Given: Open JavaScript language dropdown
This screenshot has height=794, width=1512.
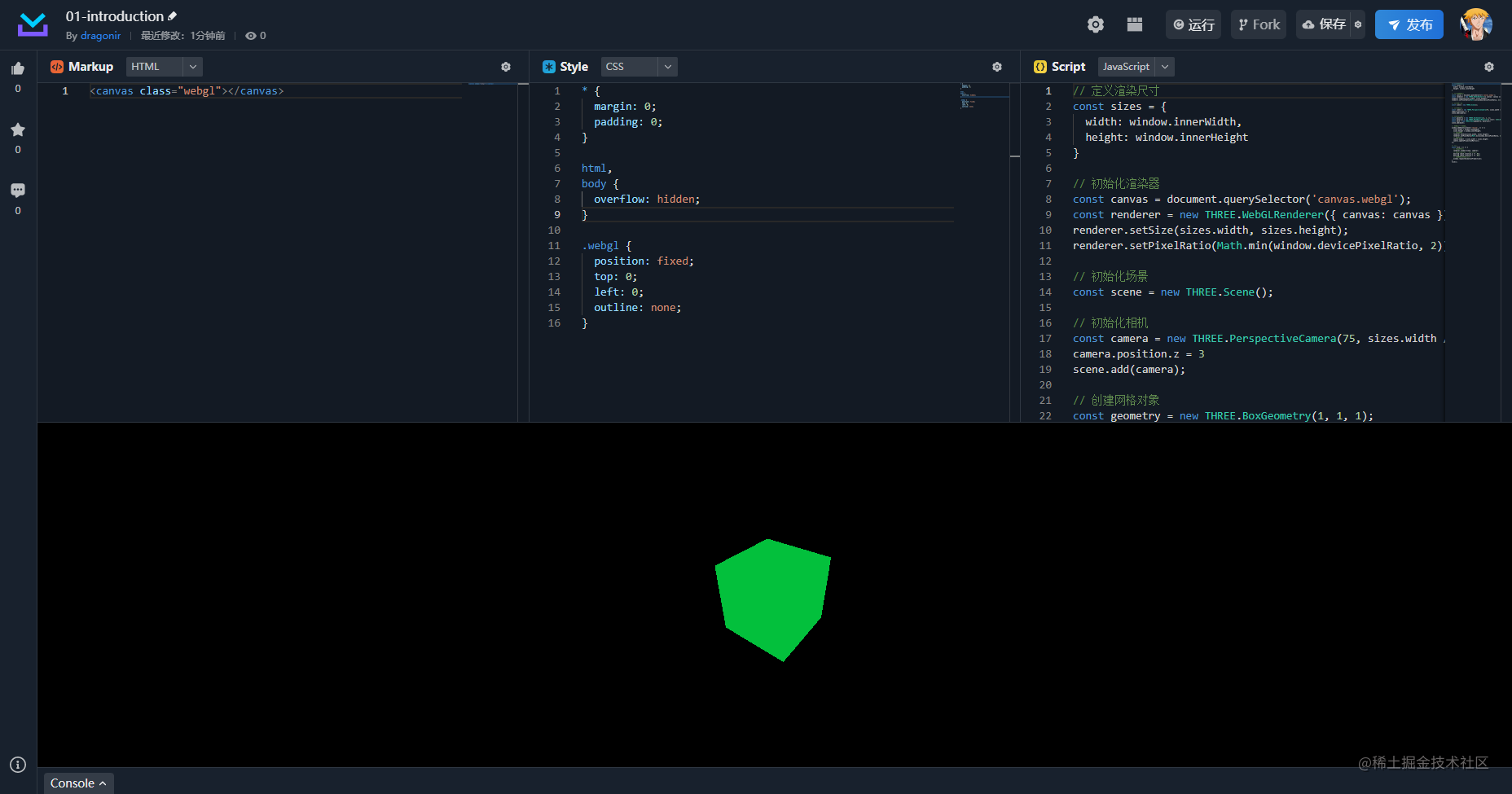Looking at the screenshot, I should tap(1136, 67).
